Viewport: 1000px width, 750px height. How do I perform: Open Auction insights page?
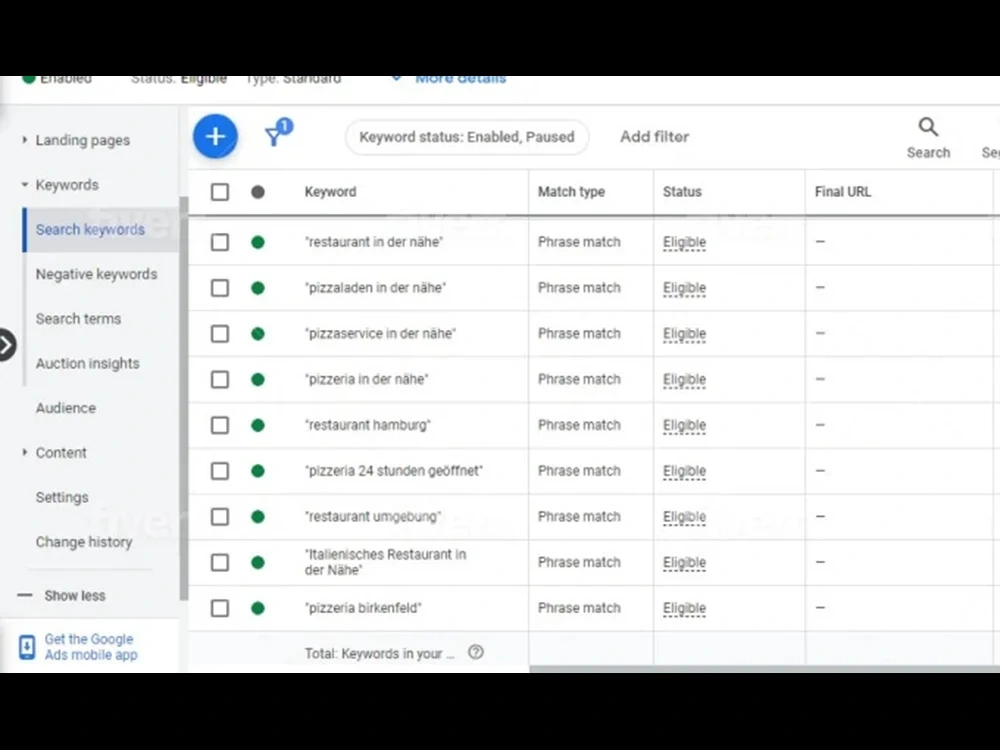[x=87, y=364]
